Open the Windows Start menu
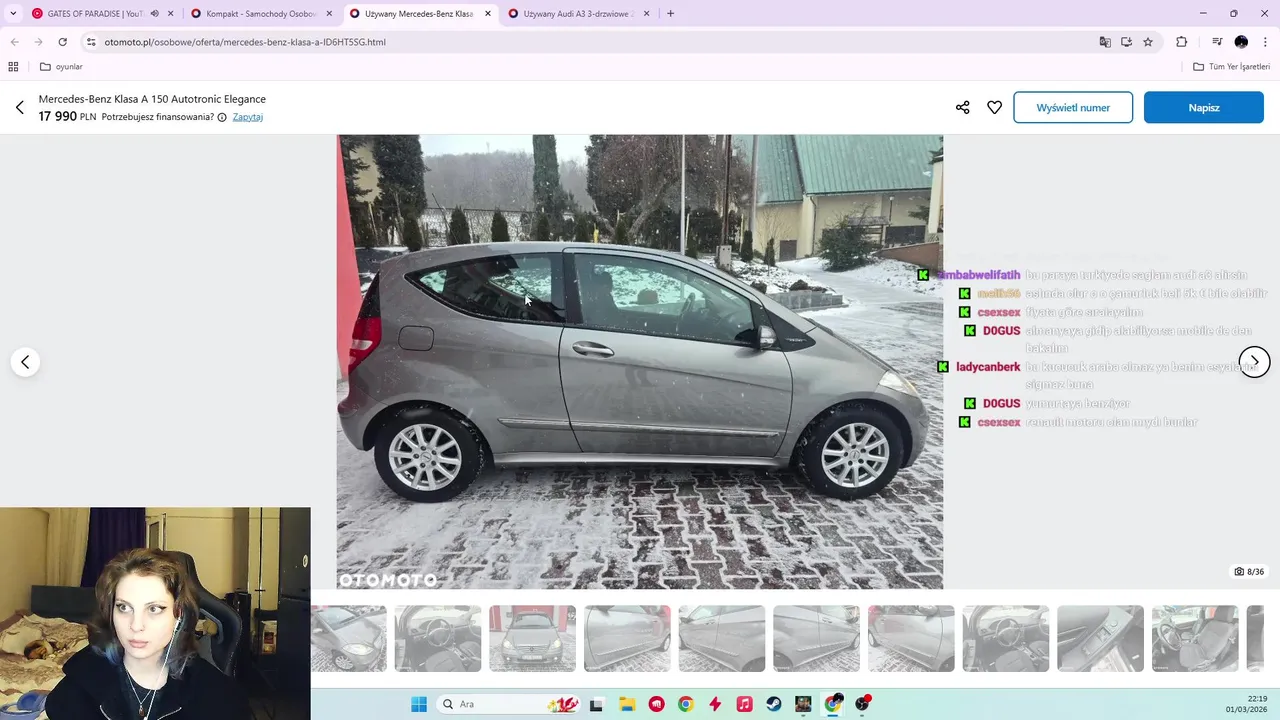 [419, 704]
